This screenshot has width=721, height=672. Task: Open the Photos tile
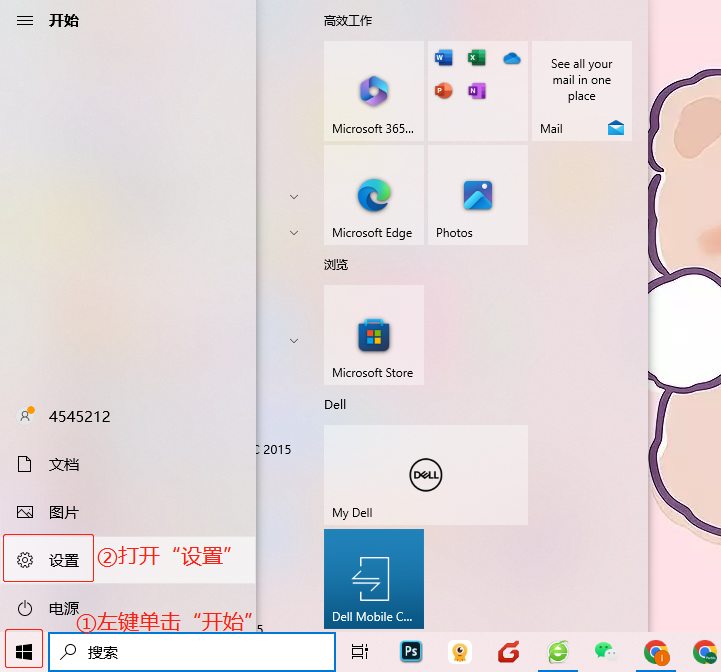478,195
